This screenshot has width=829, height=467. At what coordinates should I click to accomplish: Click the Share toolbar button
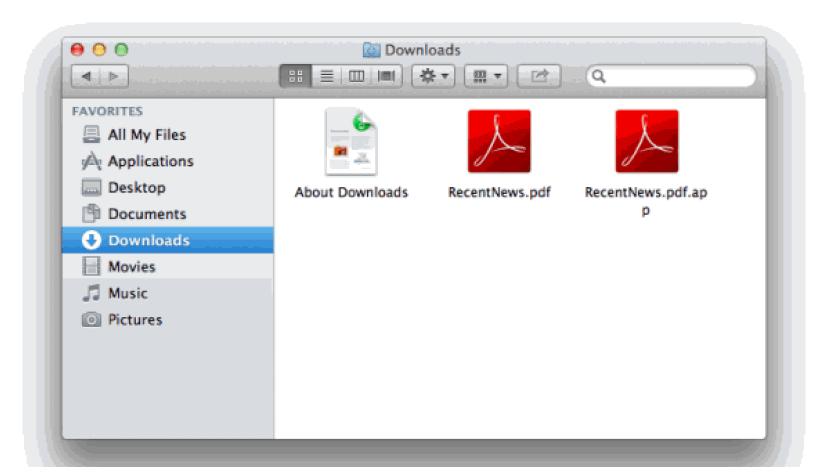(x=539, y=76)
